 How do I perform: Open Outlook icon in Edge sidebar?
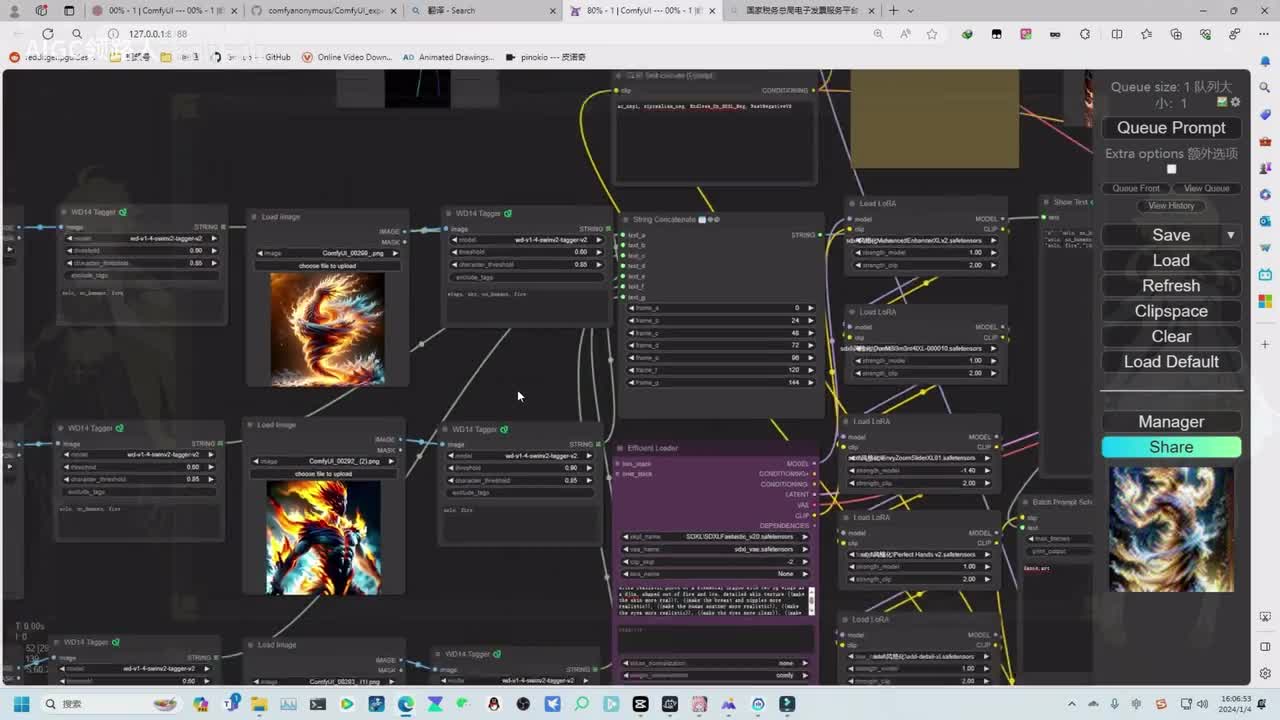pos(1265,221)
